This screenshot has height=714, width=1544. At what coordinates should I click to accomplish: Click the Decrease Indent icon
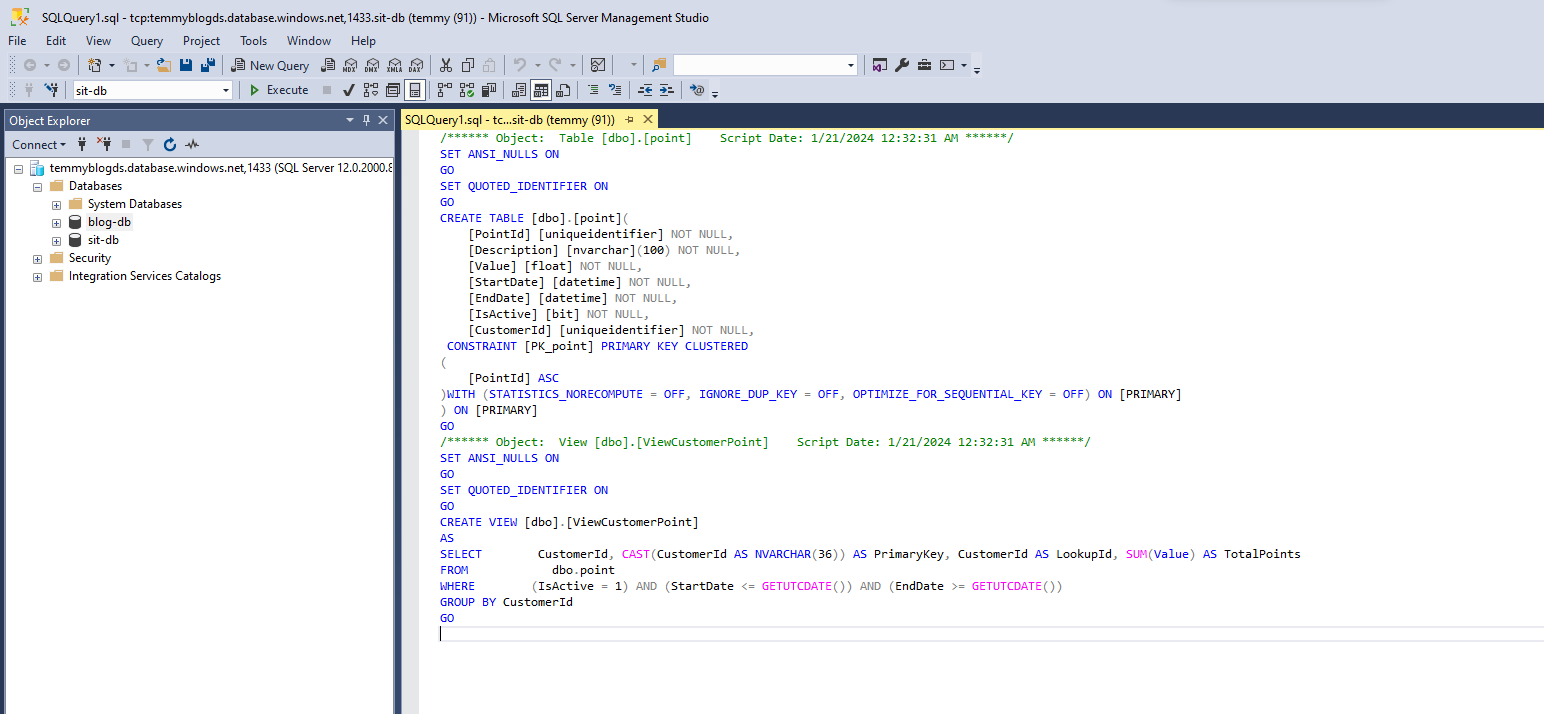click(645, 90)
